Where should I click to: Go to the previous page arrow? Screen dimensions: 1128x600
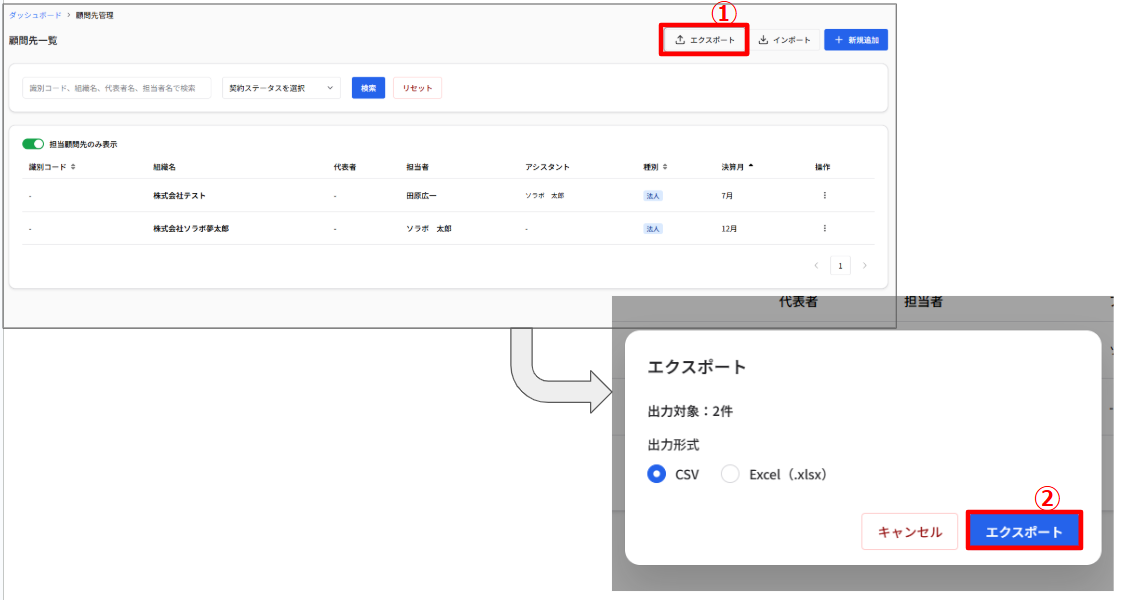tap(817, 265)
